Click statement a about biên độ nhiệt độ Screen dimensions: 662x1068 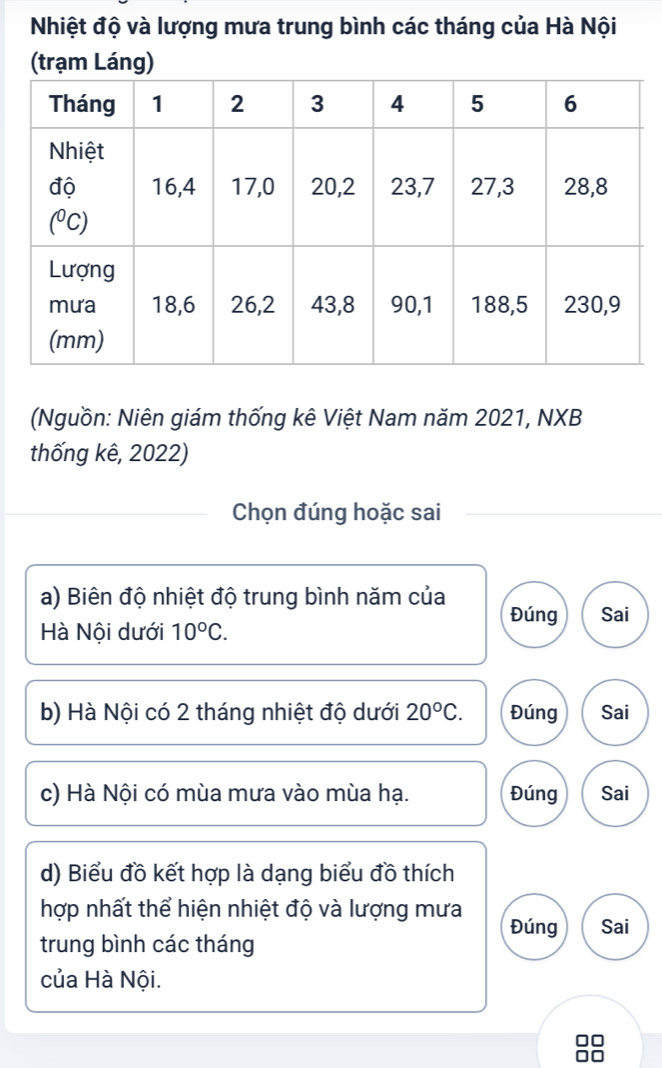tap(256, 614)
